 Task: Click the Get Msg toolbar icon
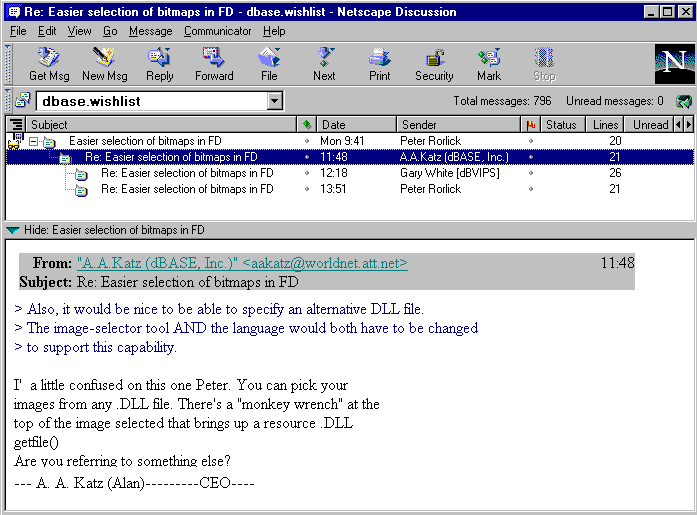click(49, 63)
